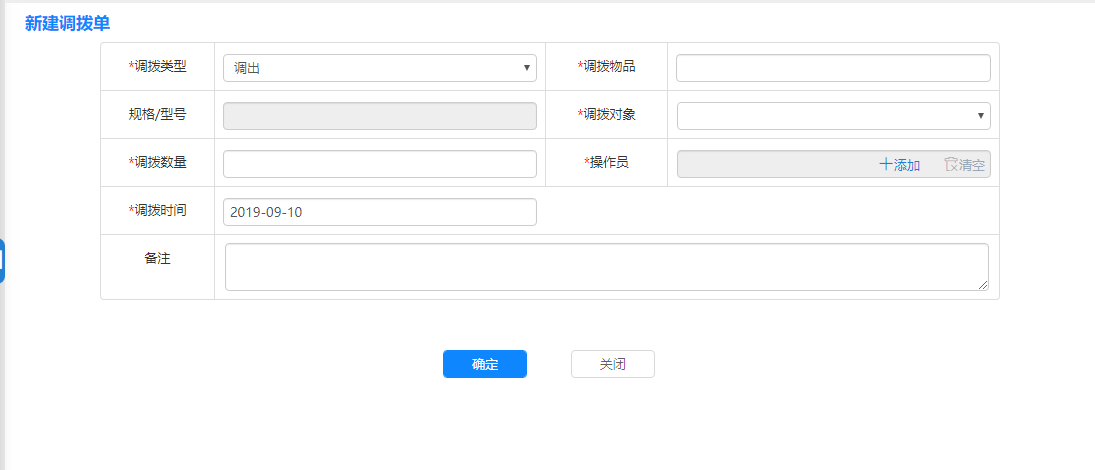Viewport: 1095px width, 470px height.
Task: Click the 调拨对象 field label
Action: (x=608, y=115)
